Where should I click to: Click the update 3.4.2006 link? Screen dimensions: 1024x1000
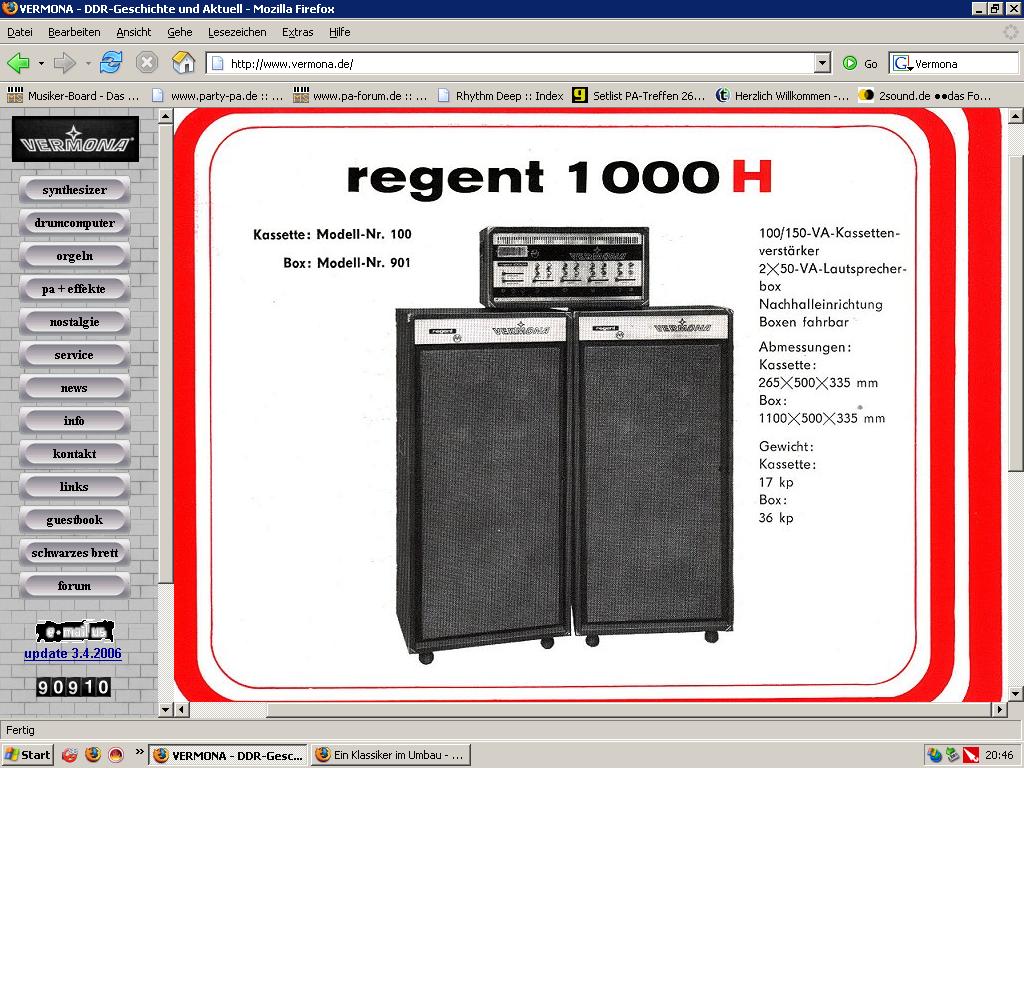72,654
